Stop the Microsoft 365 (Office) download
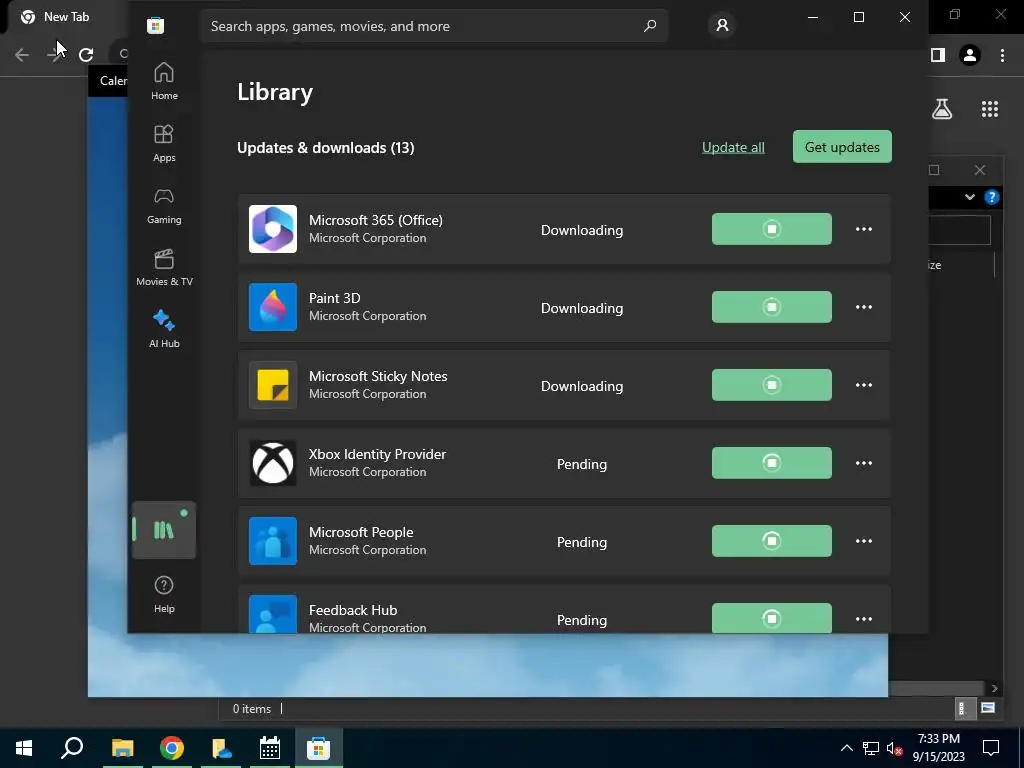Screen dimensions: 1024x768 click(771, 229)
